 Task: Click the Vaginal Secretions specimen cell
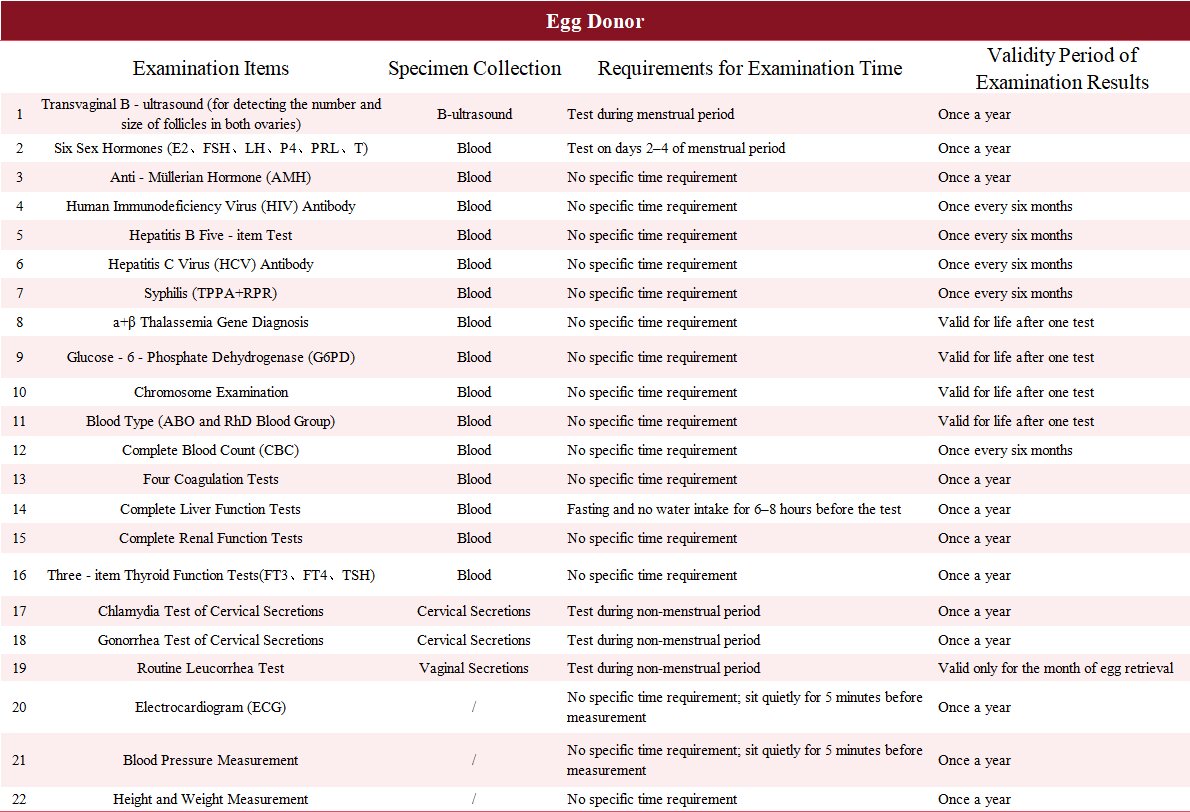coord(474,668)
